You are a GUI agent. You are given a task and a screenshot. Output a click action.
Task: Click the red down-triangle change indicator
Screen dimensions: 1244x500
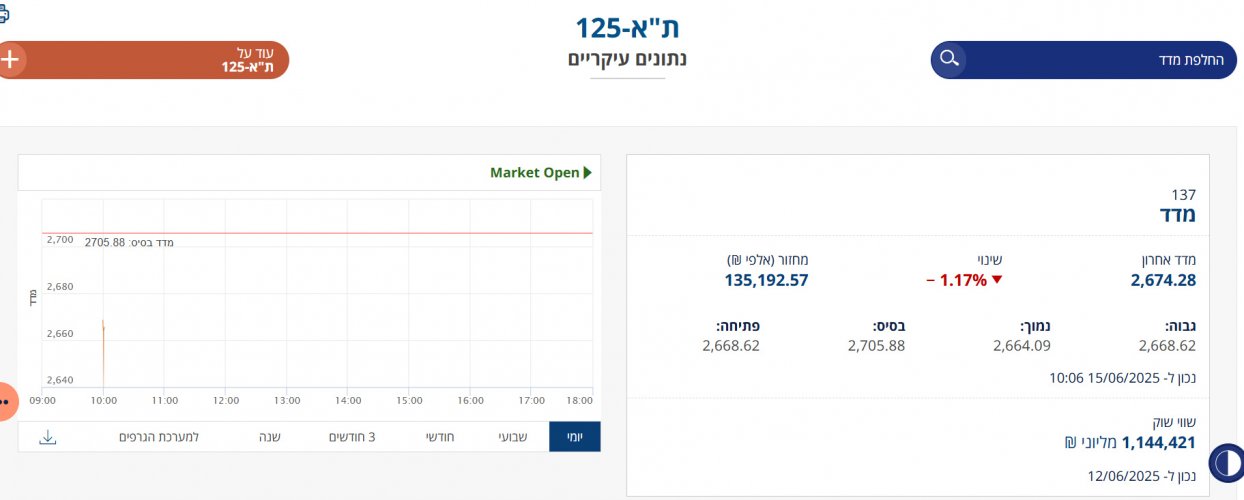pos(995,281)
